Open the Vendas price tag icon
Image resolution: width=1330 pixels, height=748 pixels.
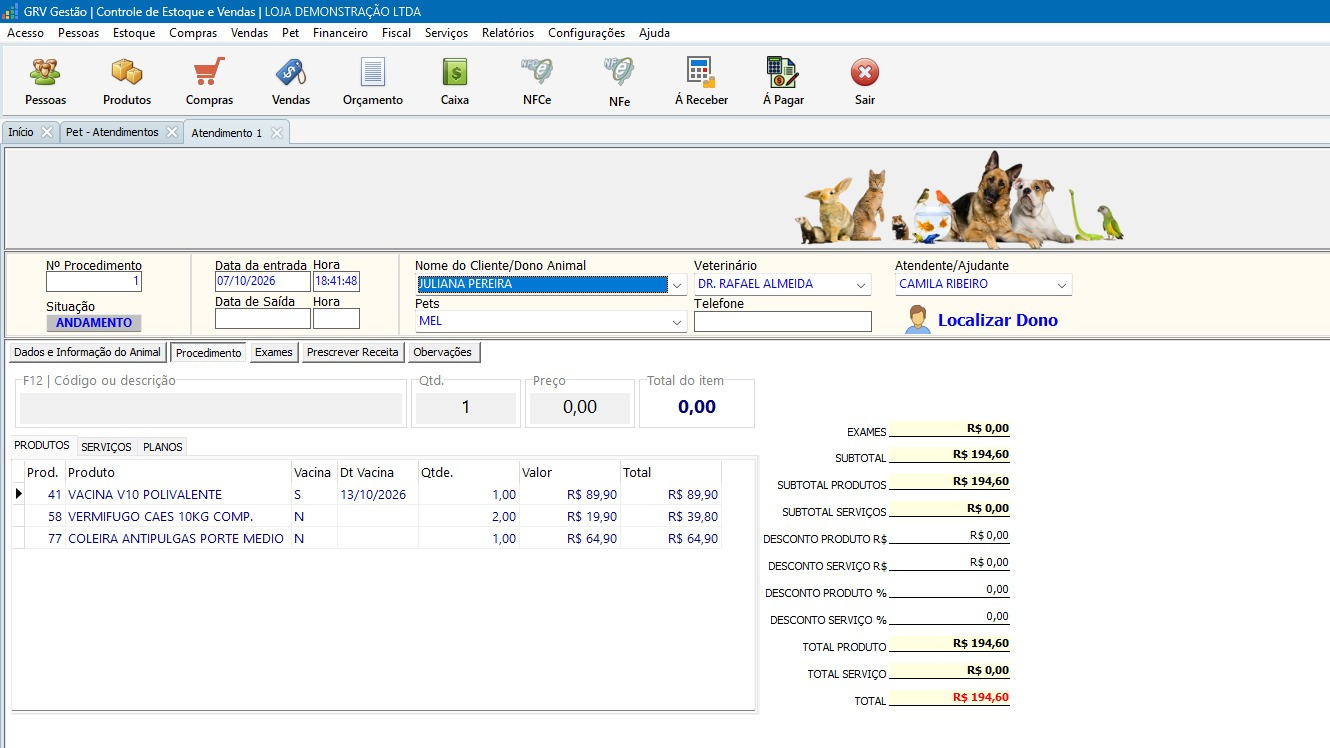(291, 73)
